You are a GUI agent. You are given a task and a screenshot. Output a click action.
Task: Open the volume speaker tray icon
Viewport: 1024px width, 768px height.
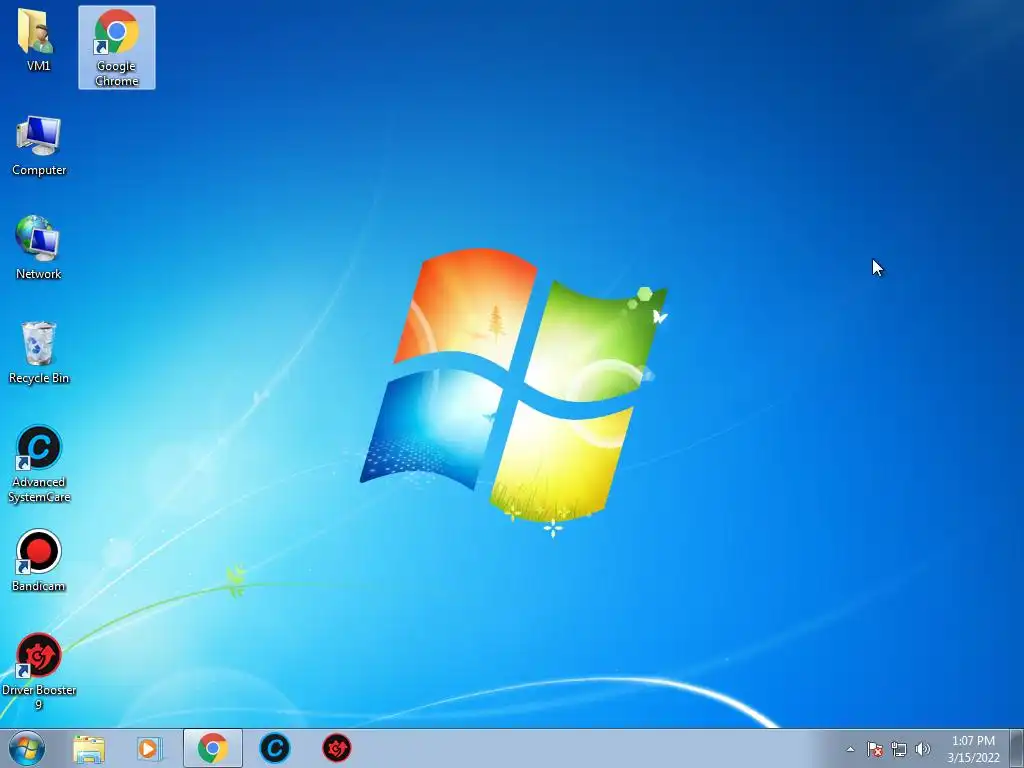(922, 749)
